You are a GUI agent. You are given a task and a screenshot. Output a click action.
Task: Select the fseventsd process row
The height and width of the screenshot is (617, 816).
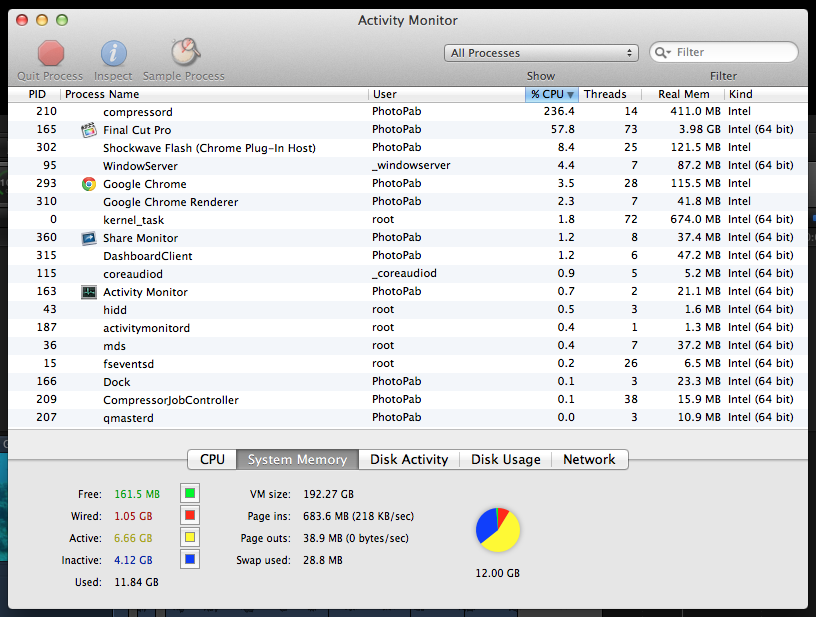point(408,364)
